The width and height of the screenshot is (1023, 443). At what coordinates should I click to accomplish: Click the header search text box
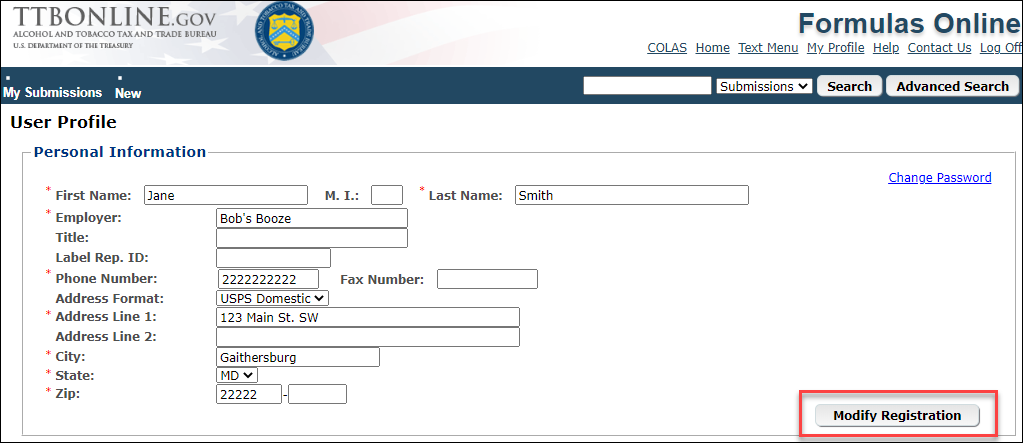pyautogui.click(x=647, y=86)
